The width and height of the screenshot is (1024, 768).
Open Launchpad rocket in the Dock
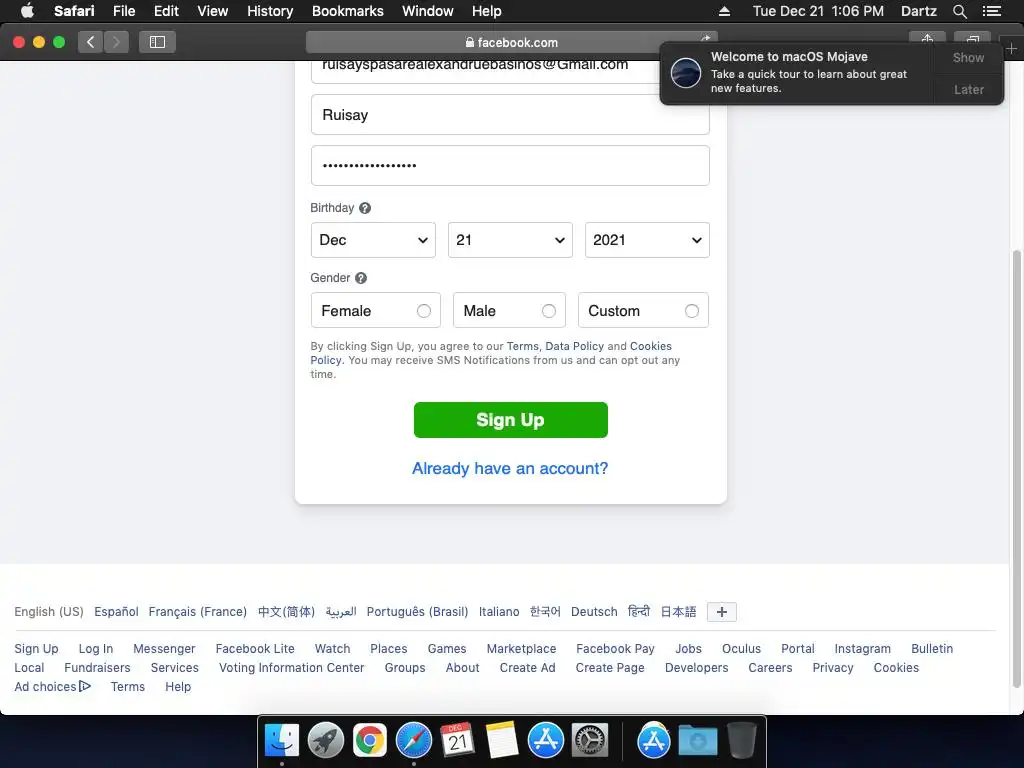(326, 741)
